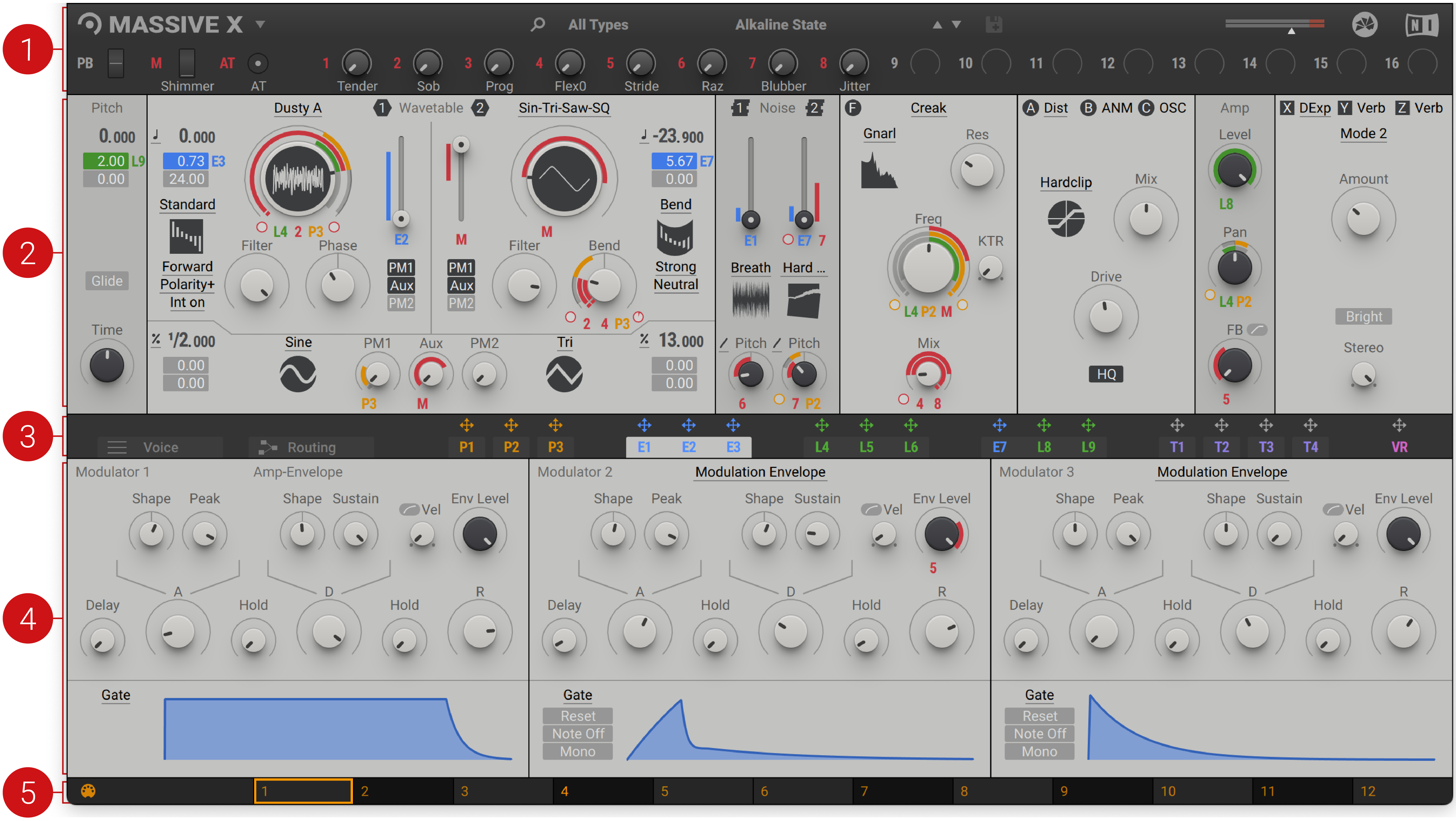This screenshot has height=821, width=1456.
Task: Click the Hardclip distortion shape icon
Action: coord(1066,219)
